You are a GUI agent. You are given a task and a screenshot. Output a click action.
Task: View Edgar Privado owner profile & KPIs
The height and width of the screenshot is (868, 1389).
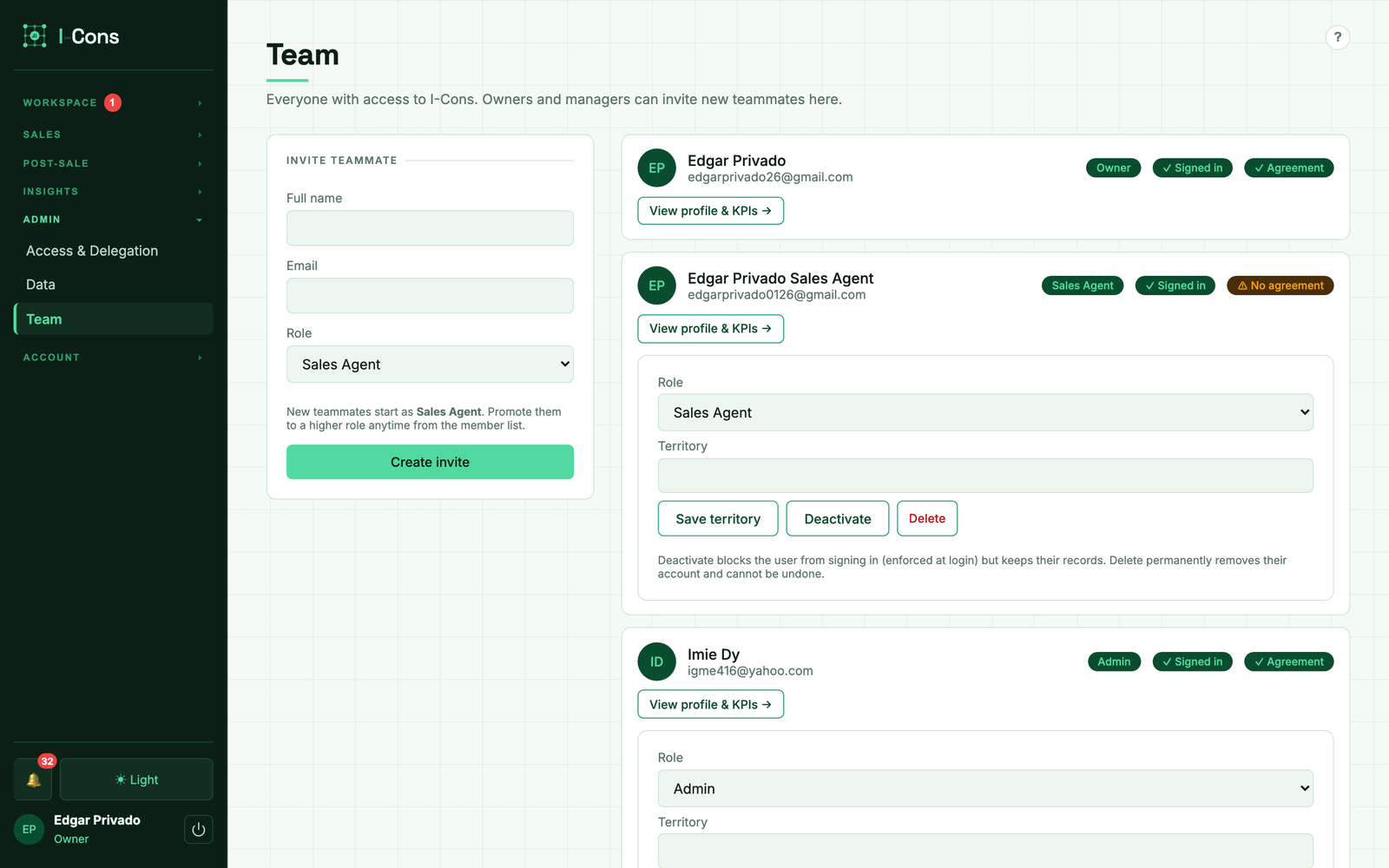click(x=710, y=211)
